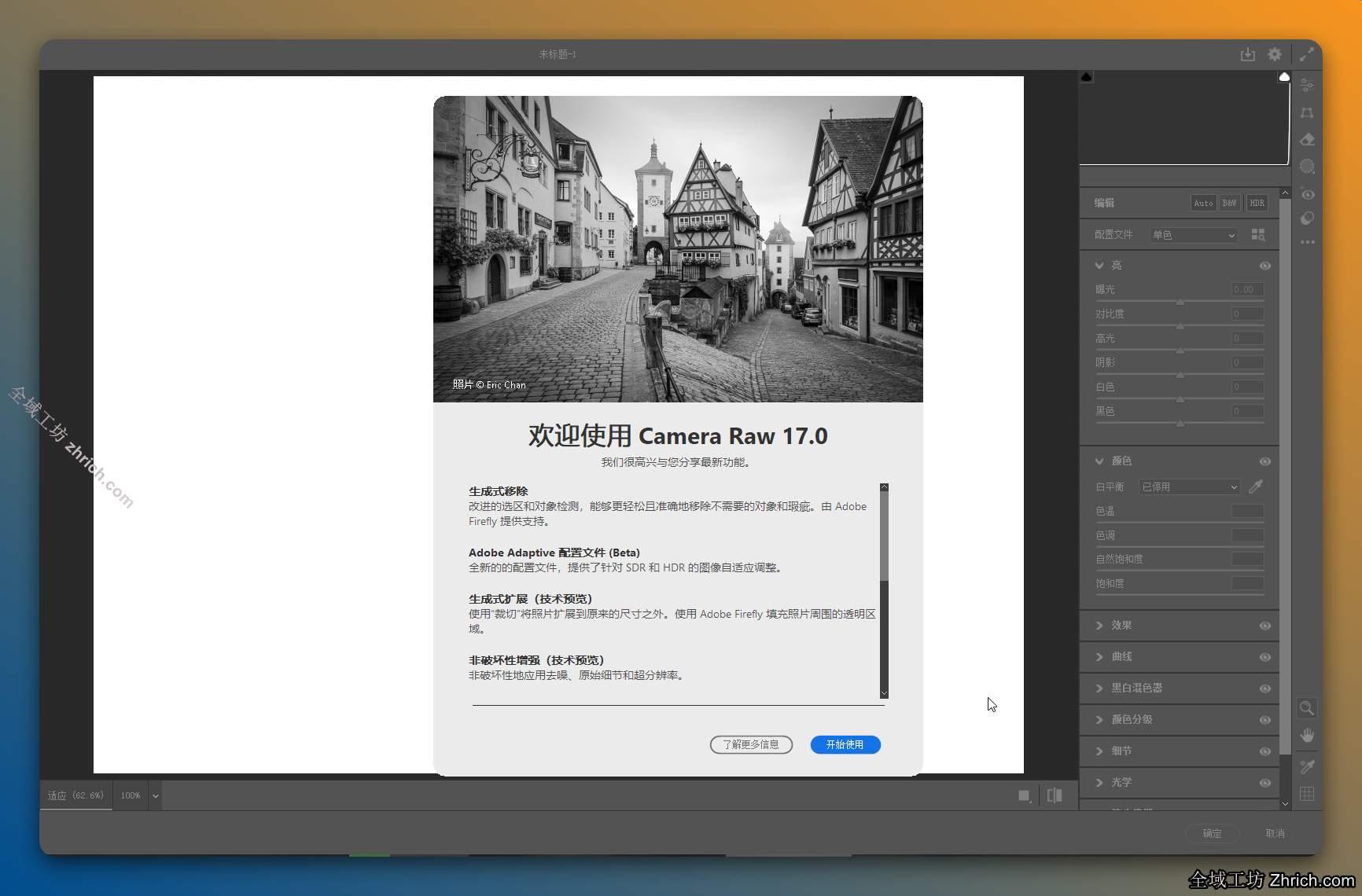Open the three-dot more settings icon
The height and width of the screenshot is (896, 1362).
pyautogui.click(x=1307, y=242)
